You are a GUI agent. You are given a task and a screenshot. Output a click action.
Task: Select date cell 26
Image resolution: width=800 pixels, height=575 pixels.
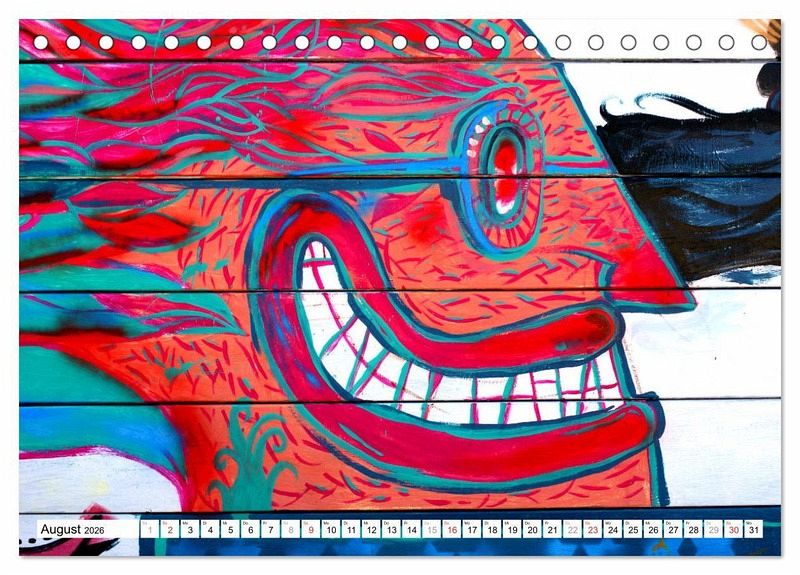coord(654,529)
